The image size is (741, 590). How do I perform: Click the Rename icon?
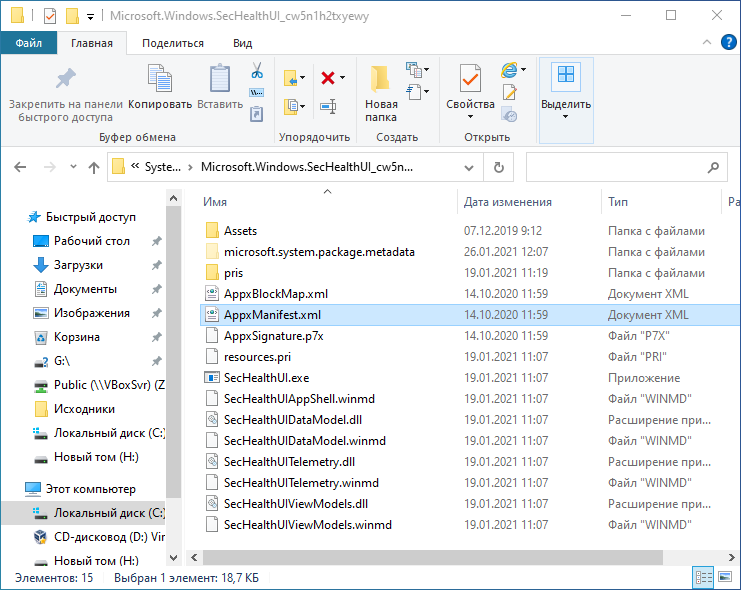coord(328,106)
